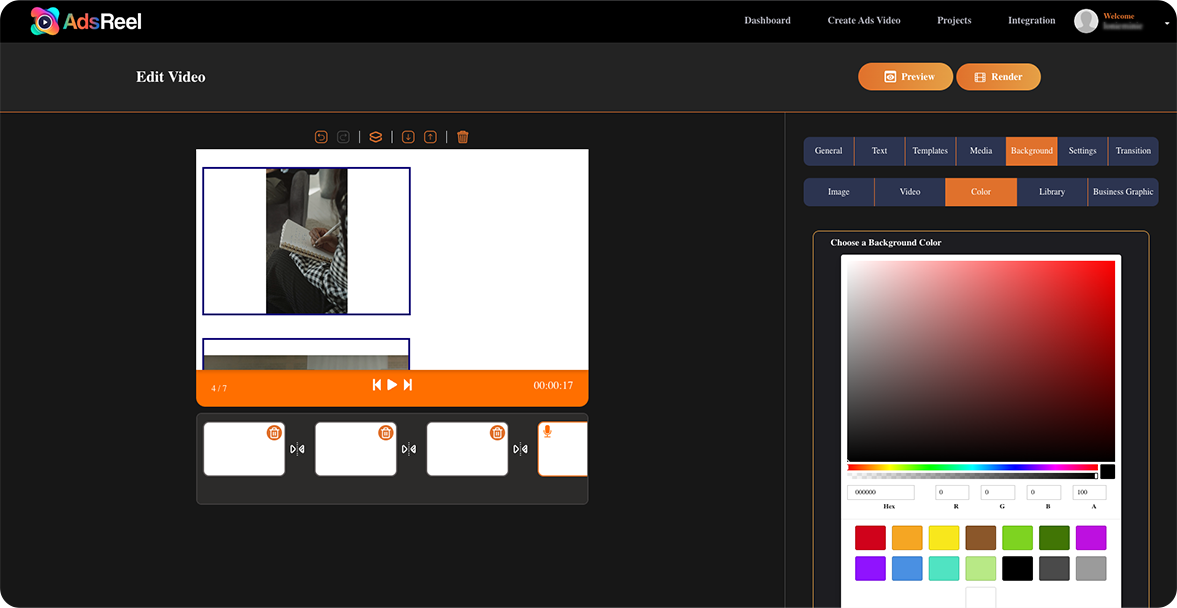
Task: Open the Library sub-tab under Background
Action: point(1052,191)
